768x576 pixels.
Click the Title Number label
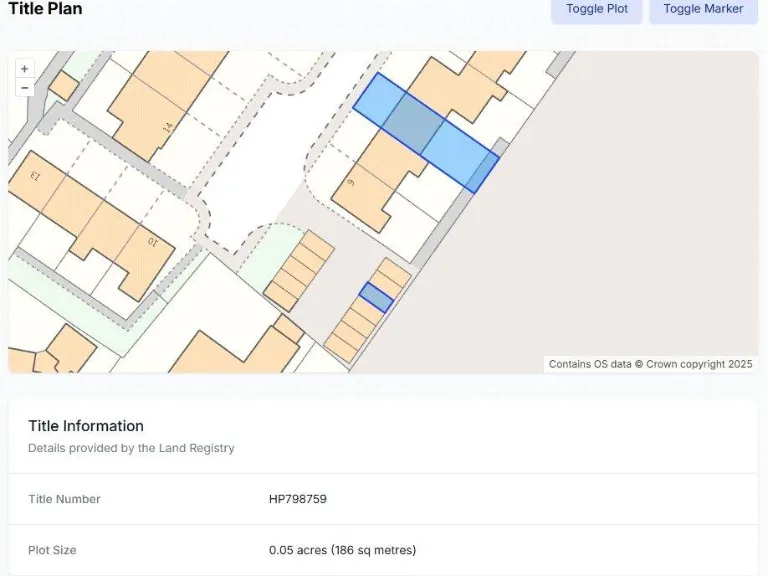coord(64,499)
